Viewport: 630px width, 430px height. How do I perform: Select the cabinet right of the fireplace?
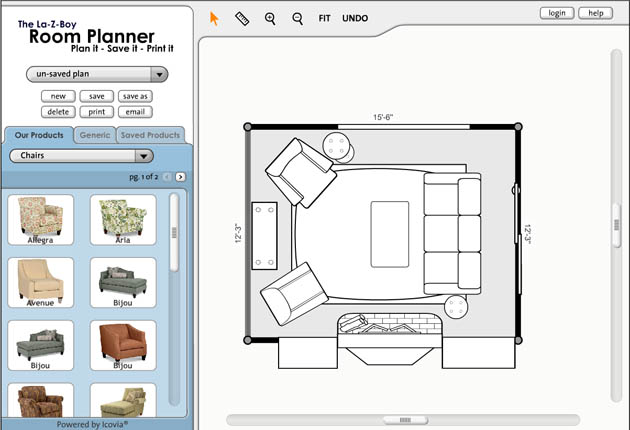479,353
